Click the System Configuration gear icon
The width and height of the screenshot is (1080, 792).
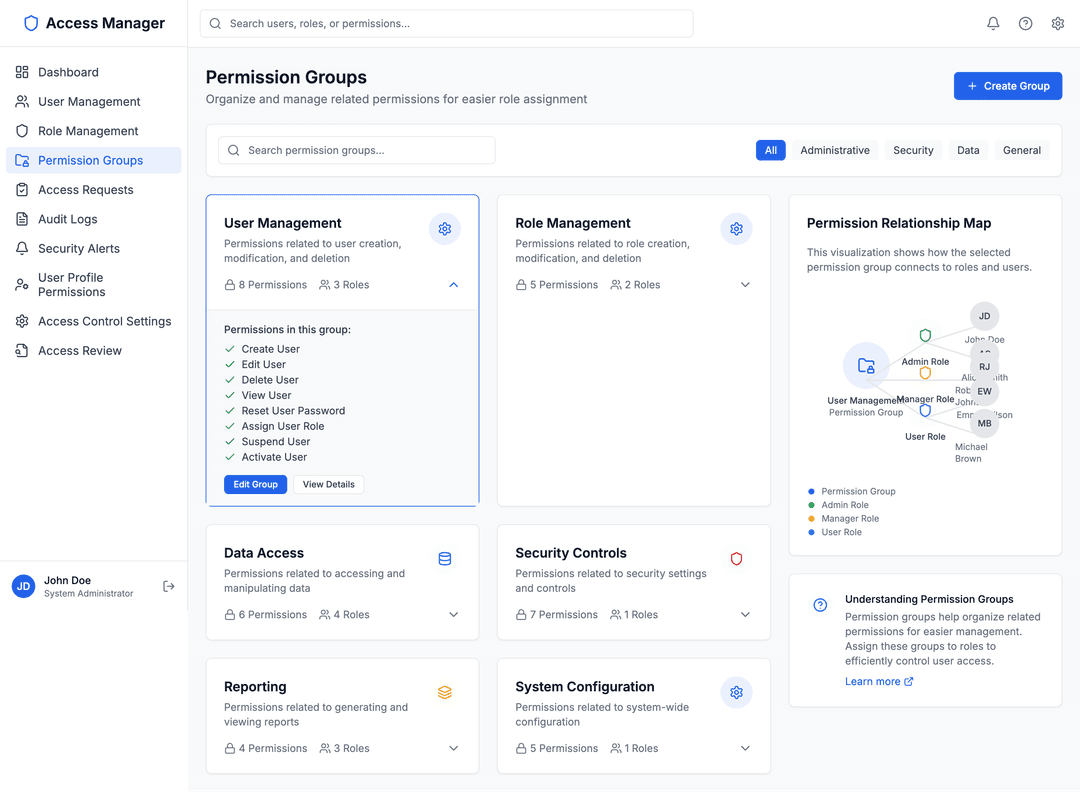tap(736, 693)
